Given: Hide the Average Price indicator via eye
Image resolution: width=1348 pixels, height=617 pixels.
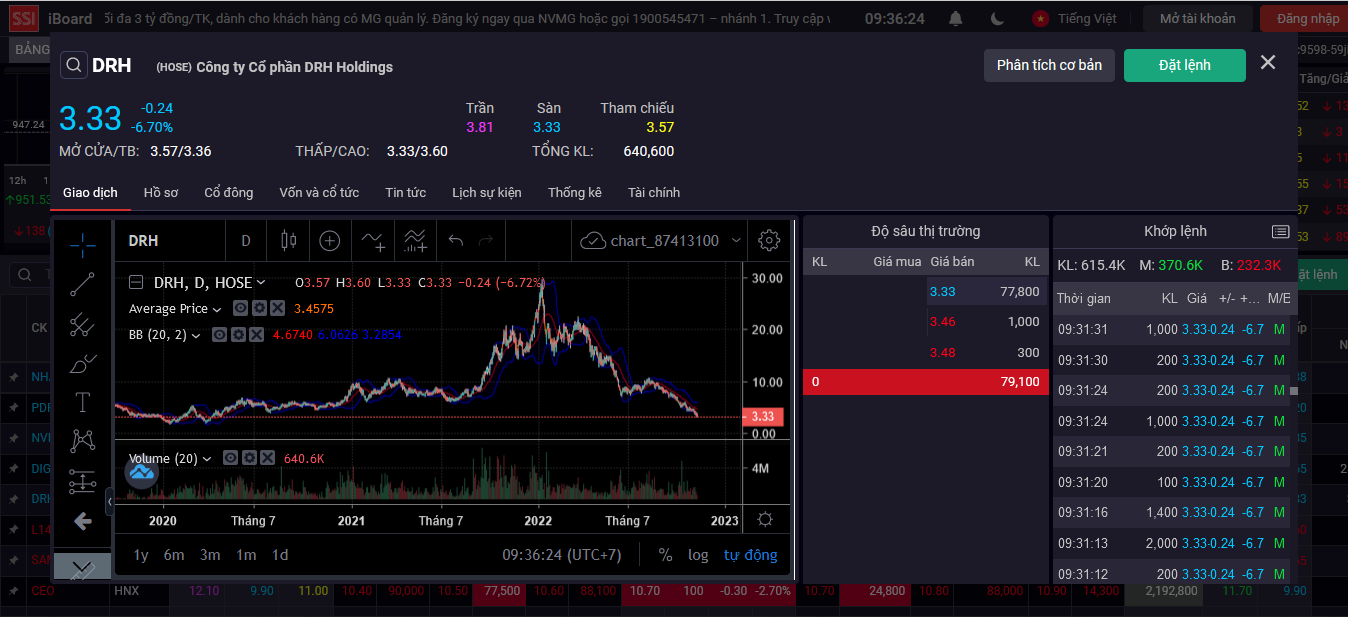Looking at the screenshot, I should [240, 309].
